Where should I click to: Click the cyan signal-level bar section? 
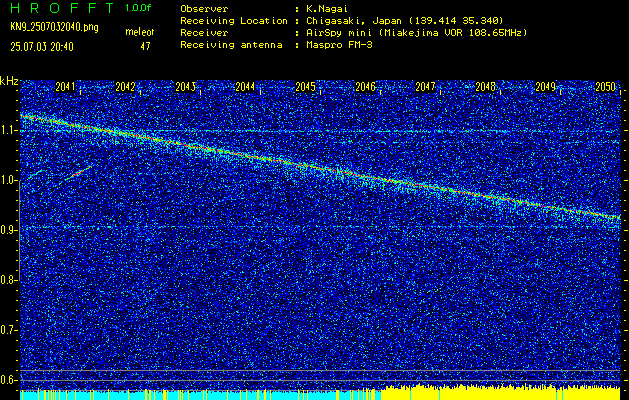200,394
